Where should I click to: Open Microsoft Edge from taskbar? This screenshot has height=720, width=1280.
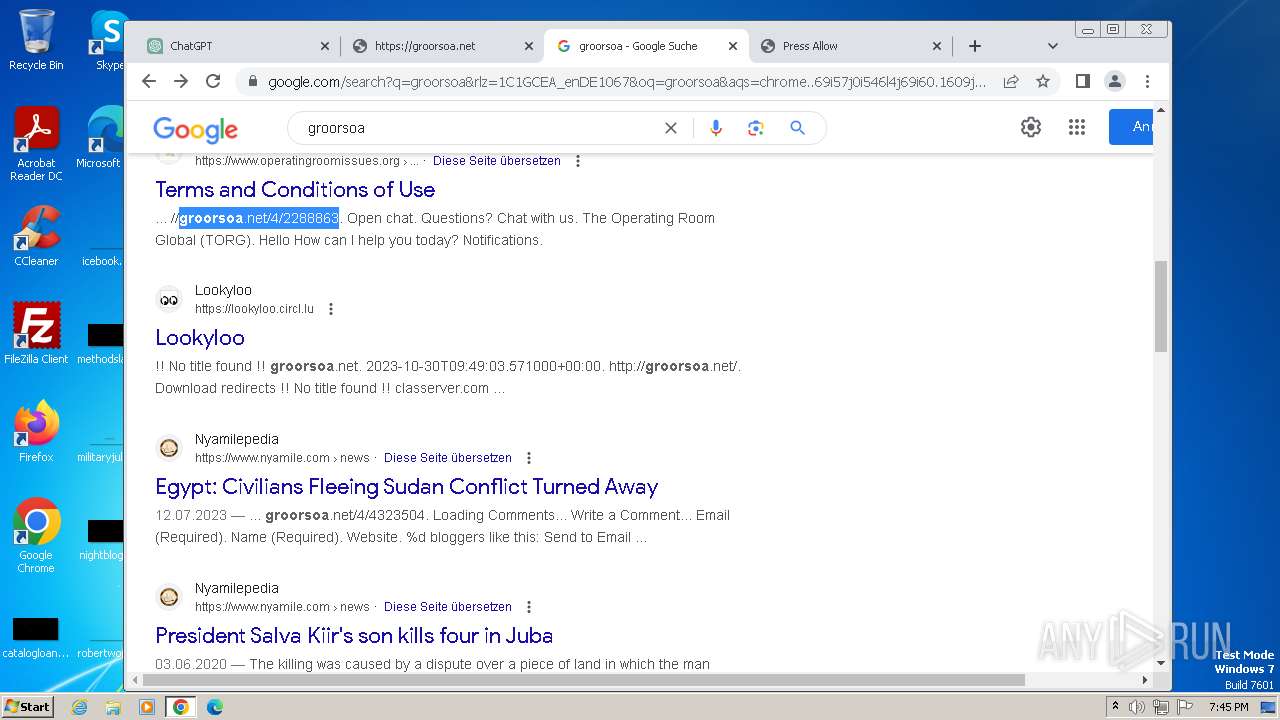tap(214, 707)
